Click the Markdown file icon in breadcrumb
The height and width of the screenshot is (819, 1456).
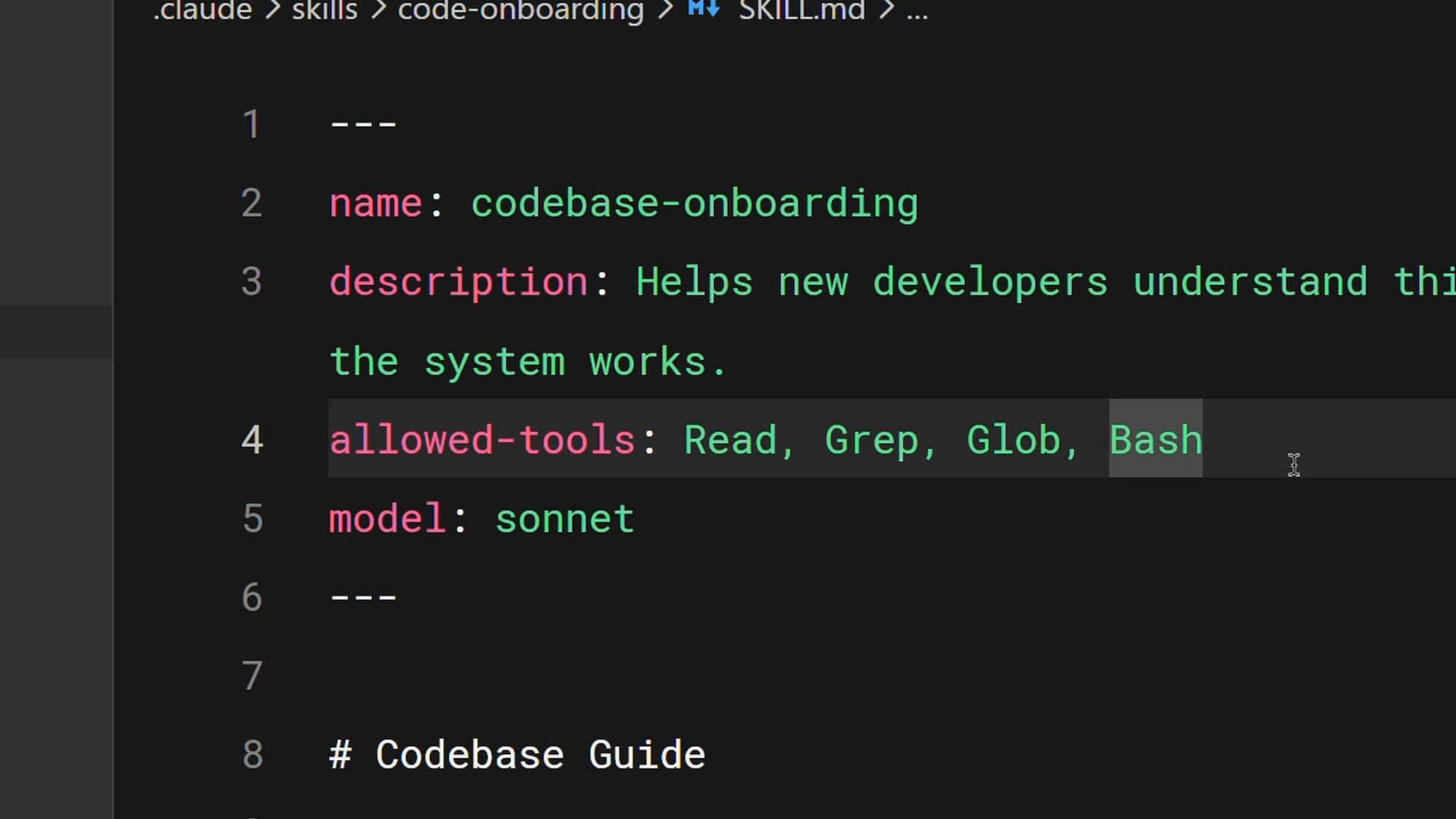(x=703, y=9)
